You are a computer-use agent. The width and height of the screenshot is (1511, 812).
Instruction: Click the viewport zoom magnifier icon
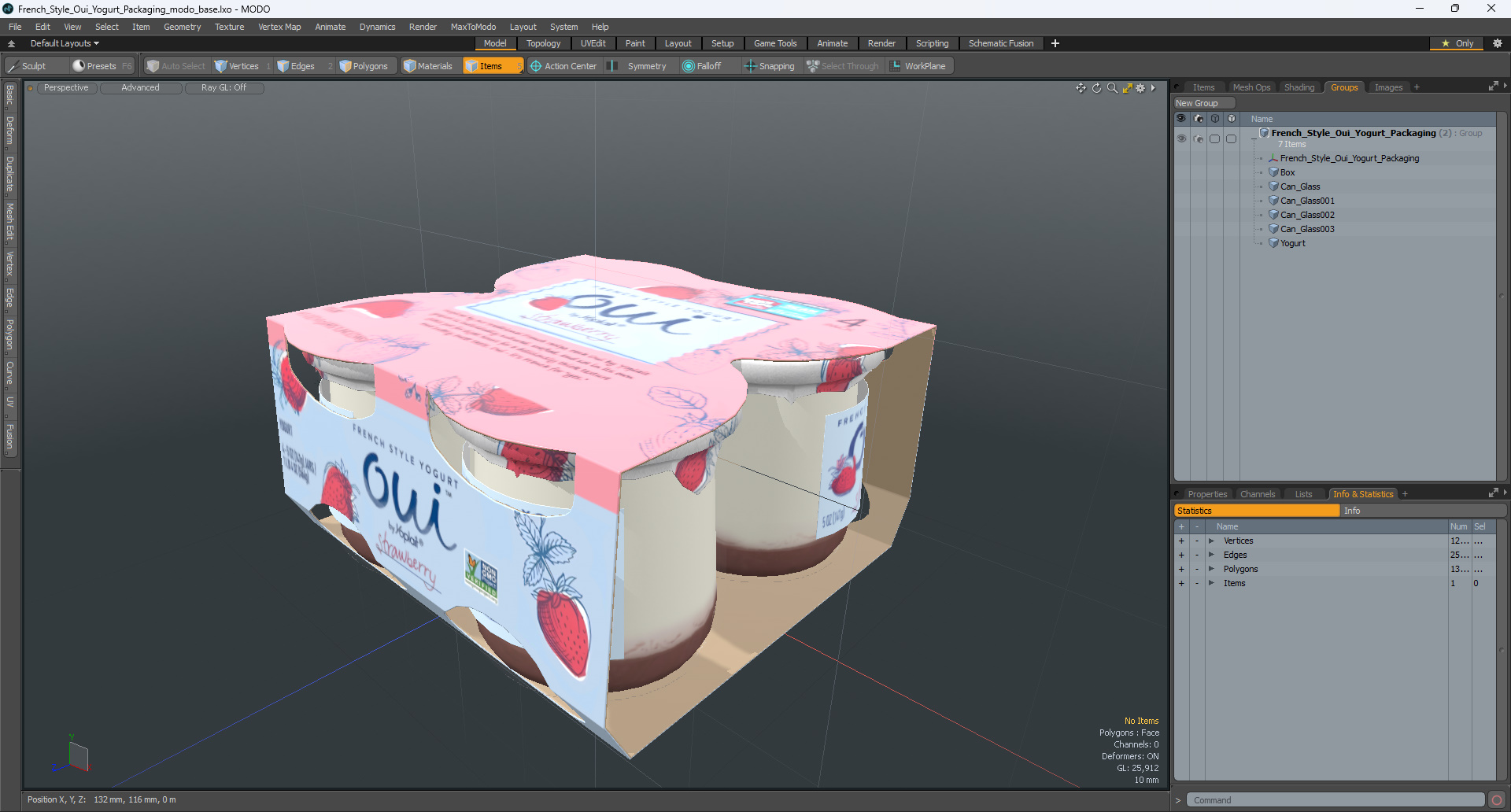coord(1112,88)
